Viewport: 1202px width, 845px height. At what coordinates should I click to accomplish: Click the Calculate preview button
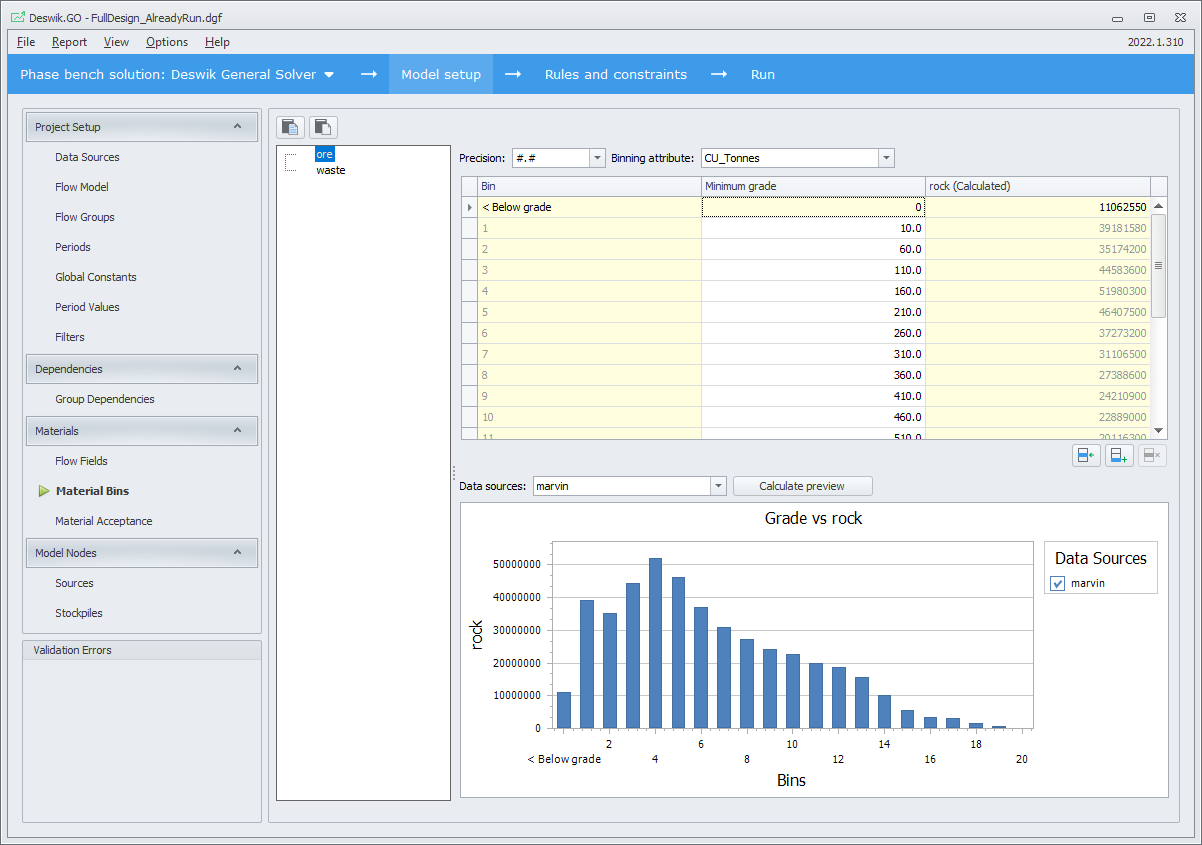(x=802, y=486)
